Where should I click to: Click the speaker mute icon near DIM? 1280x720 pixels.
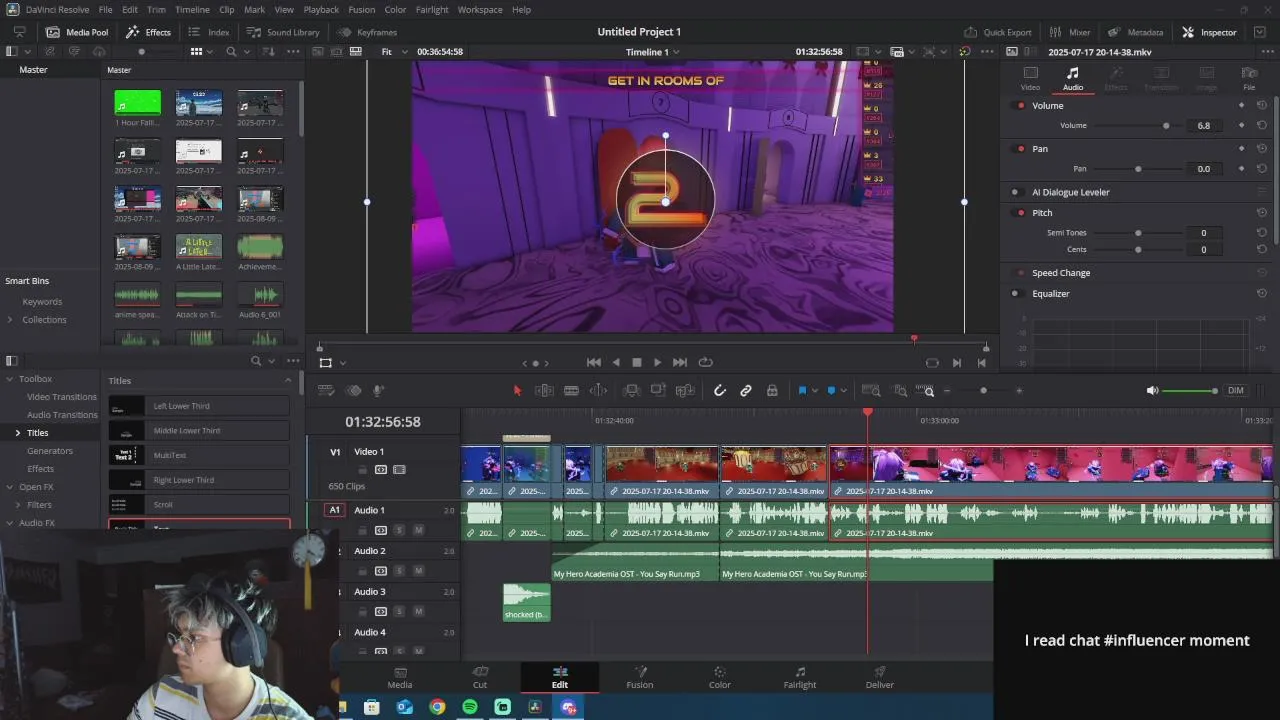tap(1153, 391)
